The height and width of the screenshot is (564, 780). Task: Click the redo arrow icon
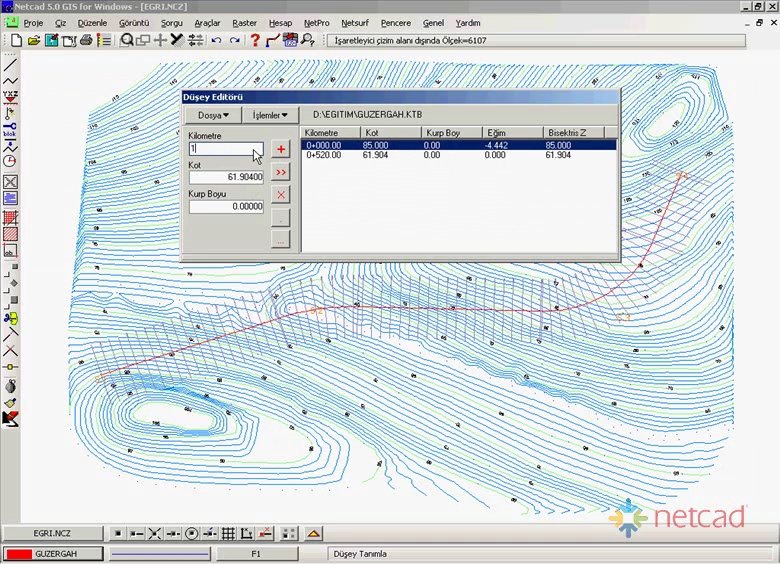click(x=234, y=40)
